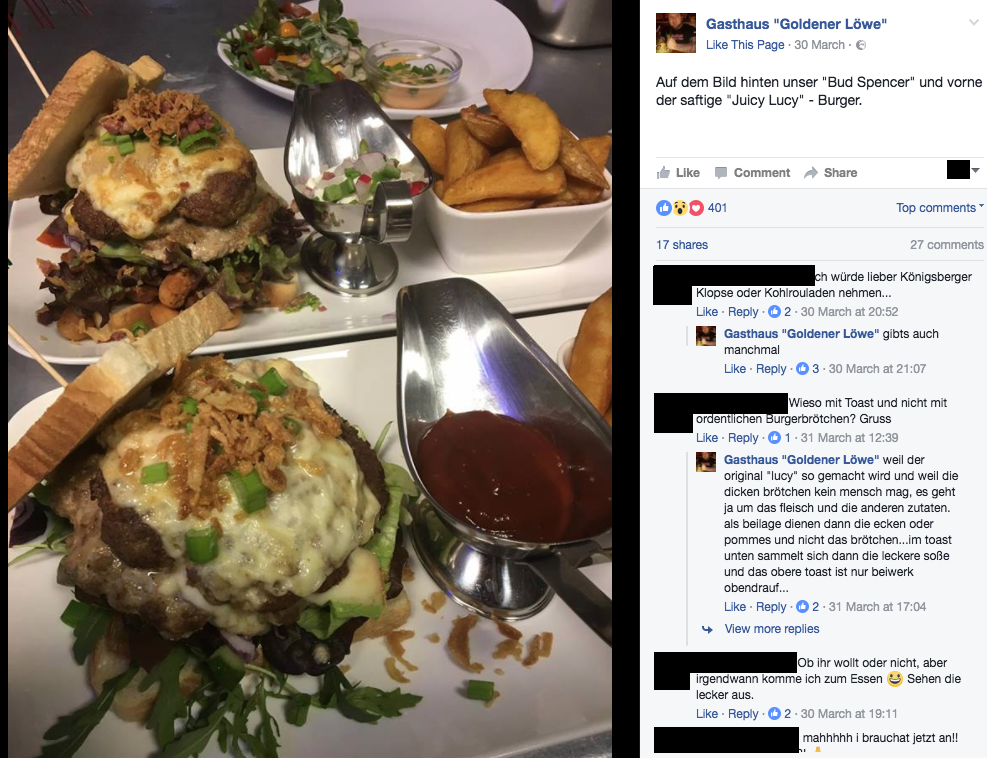The width and height of the screenshot is (987, 758).
Task: Open the commenting-as profile selector dropdown
Action: click(x=964, y=170)
